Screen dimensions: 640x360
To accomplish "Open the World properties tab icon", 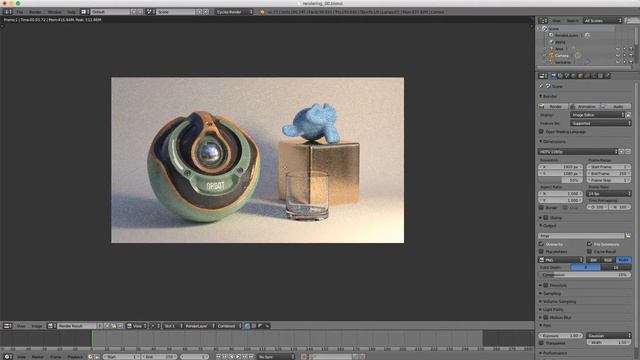I will [574, 76].
